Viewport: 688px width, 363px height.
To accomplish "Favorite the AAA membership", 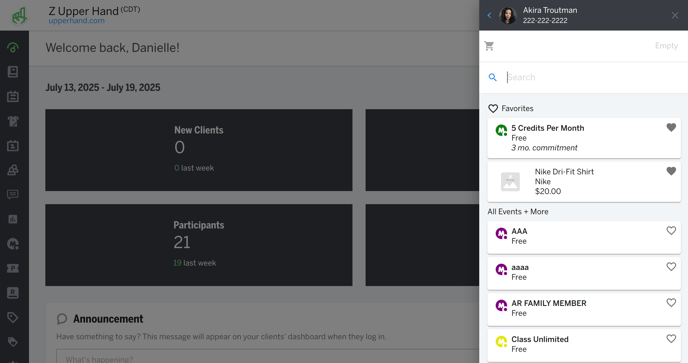I will click(x=671, y=230).
